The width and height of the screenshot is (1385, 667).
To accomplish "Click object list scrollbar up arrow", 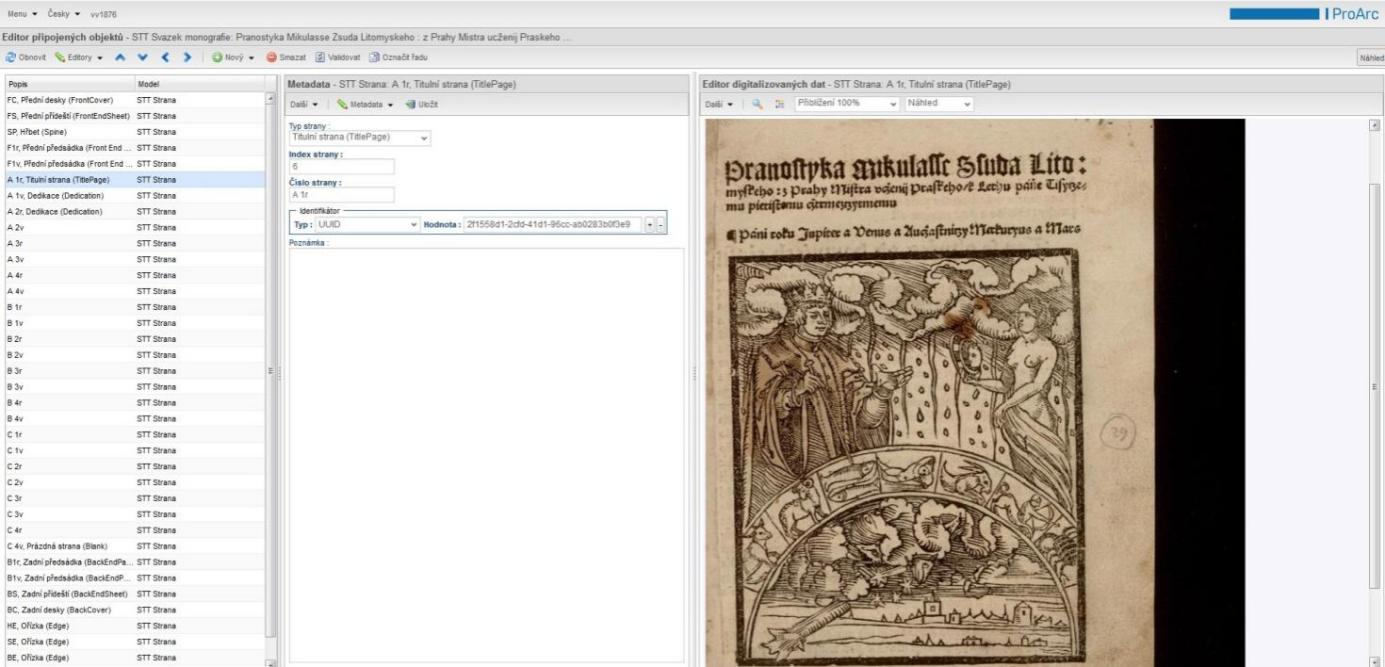I will click(x=270, y=98).
